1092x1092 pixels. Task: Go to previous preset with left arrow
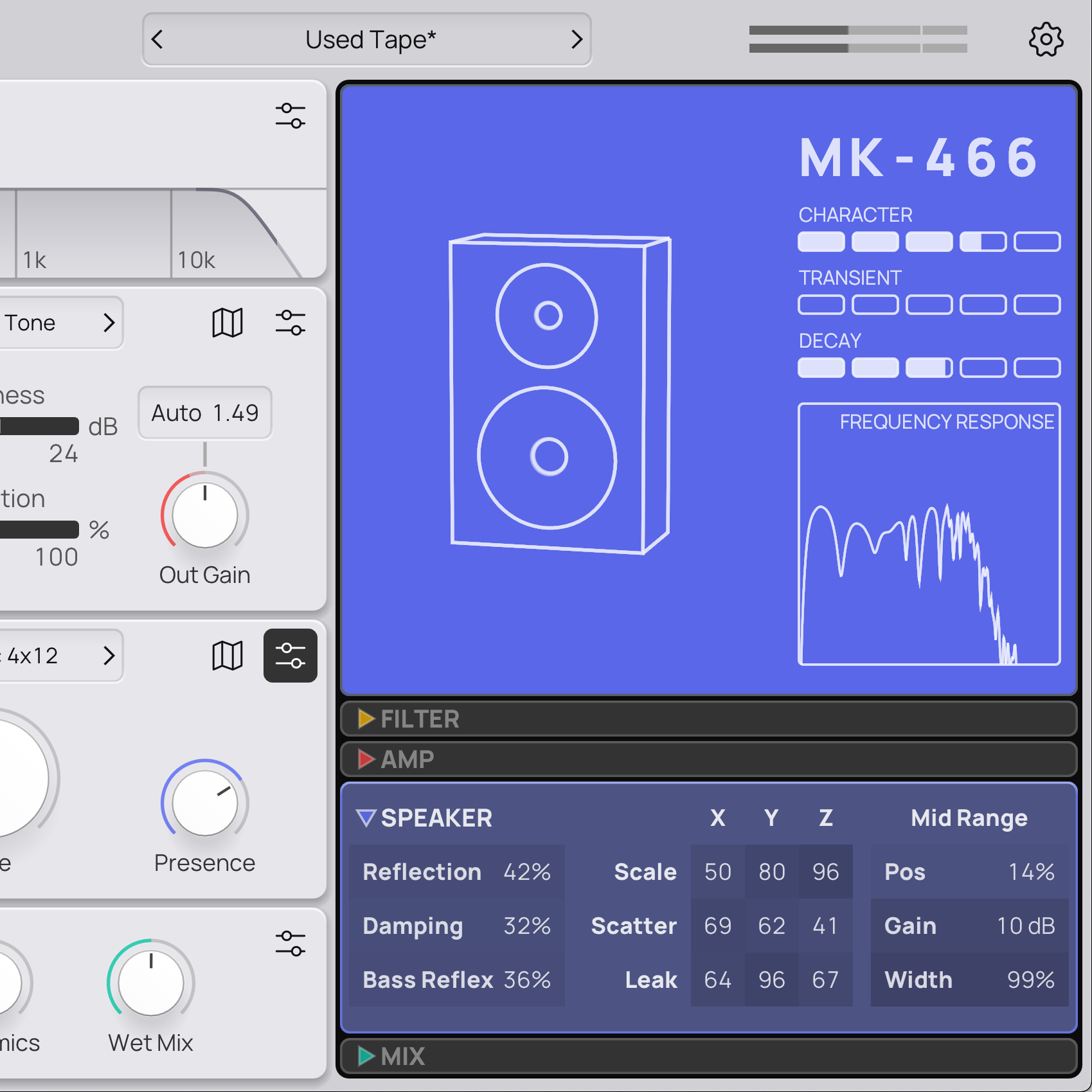click(158, 40)
